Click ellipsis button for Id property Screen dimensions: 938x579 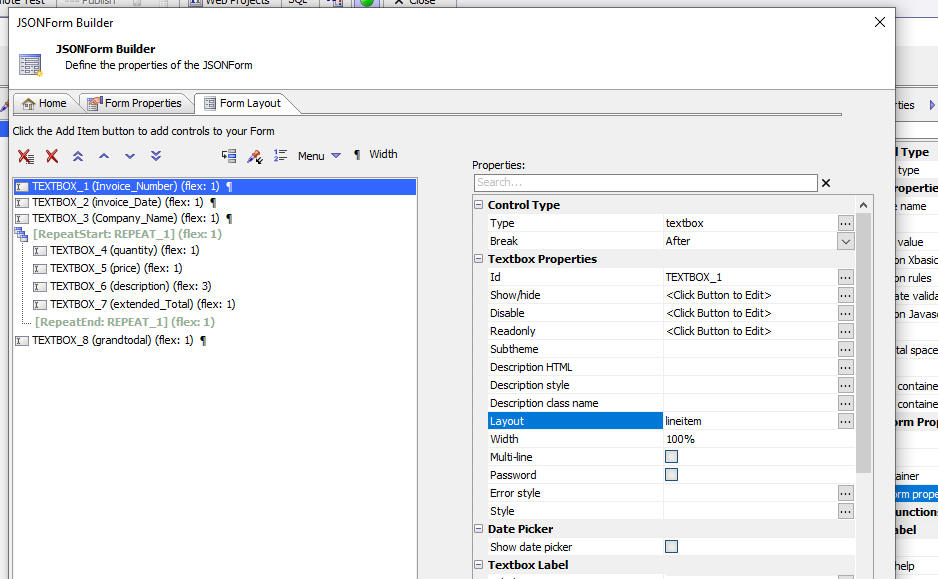(x=845, y=277)
